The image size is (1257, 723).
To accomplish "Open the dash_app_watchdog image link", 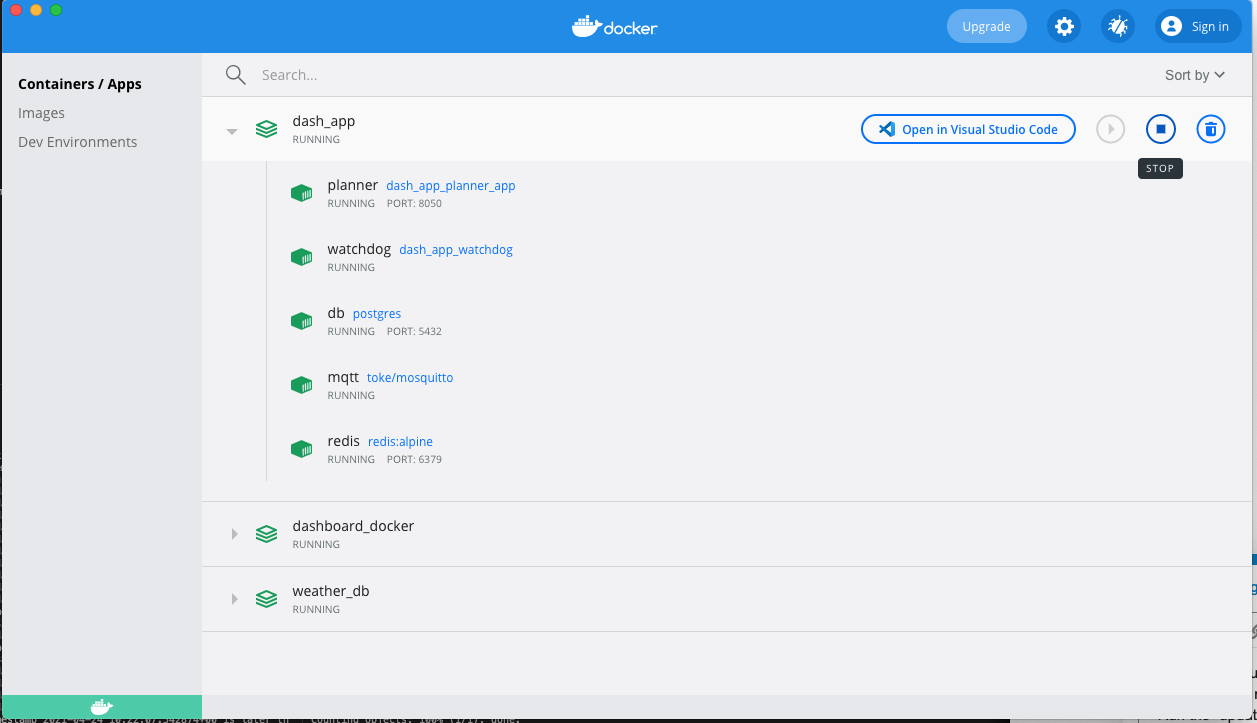I will 456,250.
